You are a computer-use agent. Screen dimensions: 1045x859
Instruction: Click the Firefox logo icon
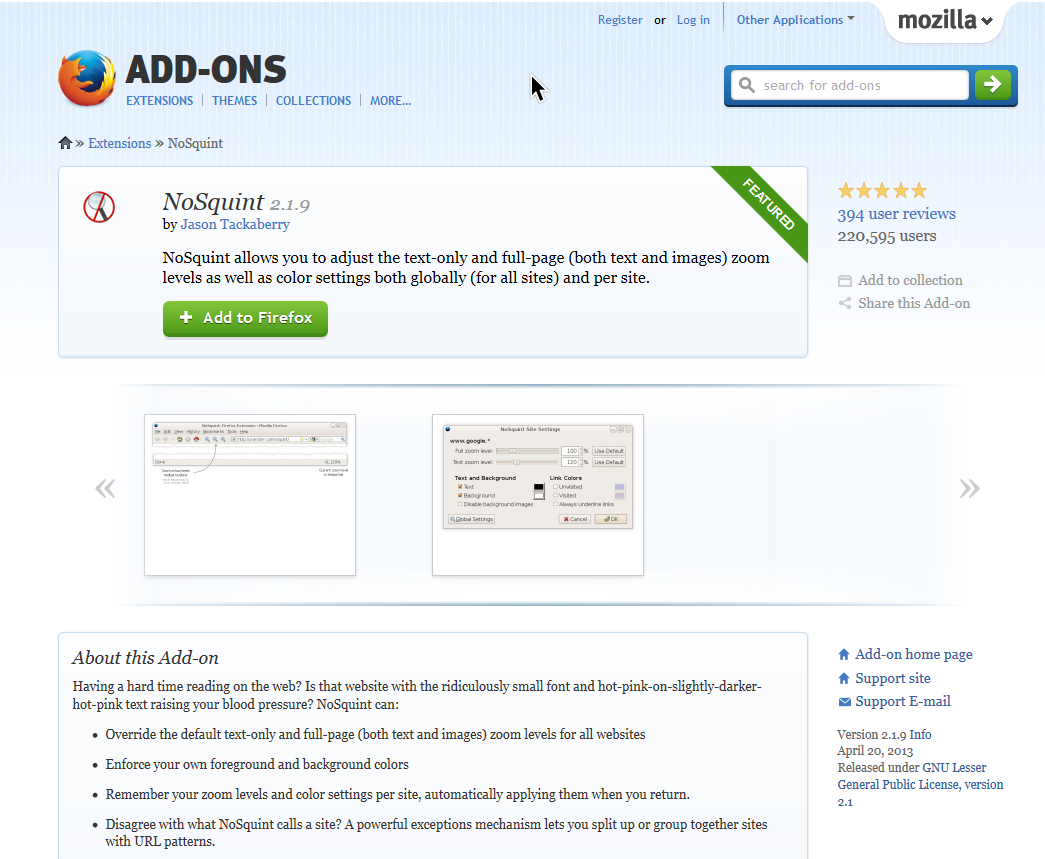(87, 78)
